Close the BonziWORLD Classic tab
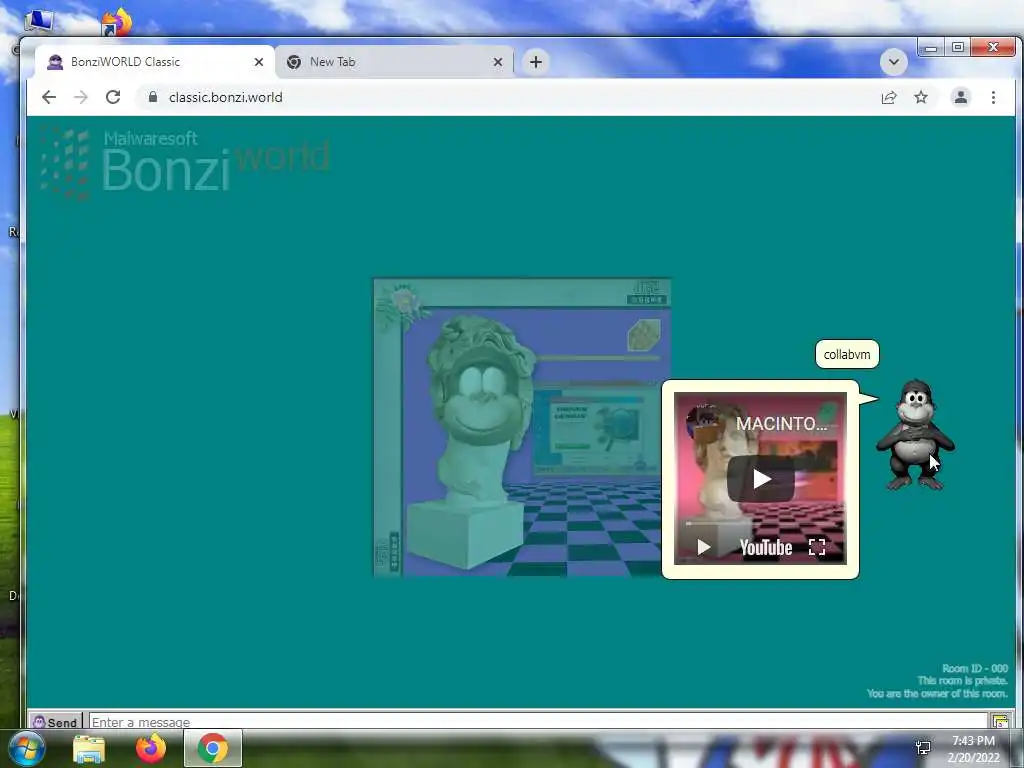This screenshot has width=1024, height=768. click(259, 62)
